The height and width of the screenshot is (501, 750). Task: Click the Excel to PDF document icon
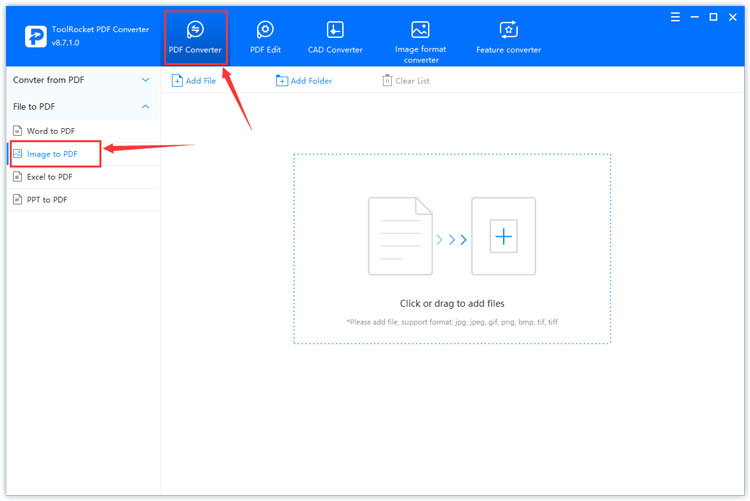[x=18, y=177]
